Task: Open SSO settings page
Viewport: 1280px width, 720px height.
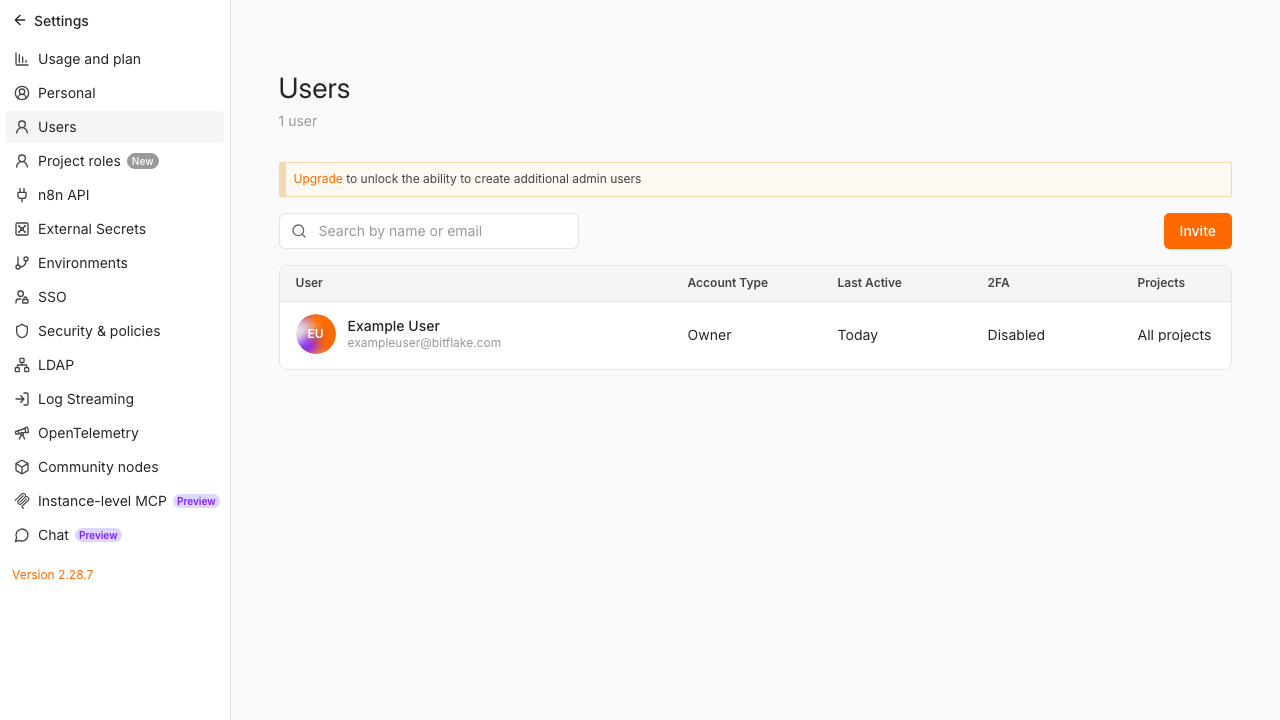Action: pyautogui.click(x=115, y=297)
